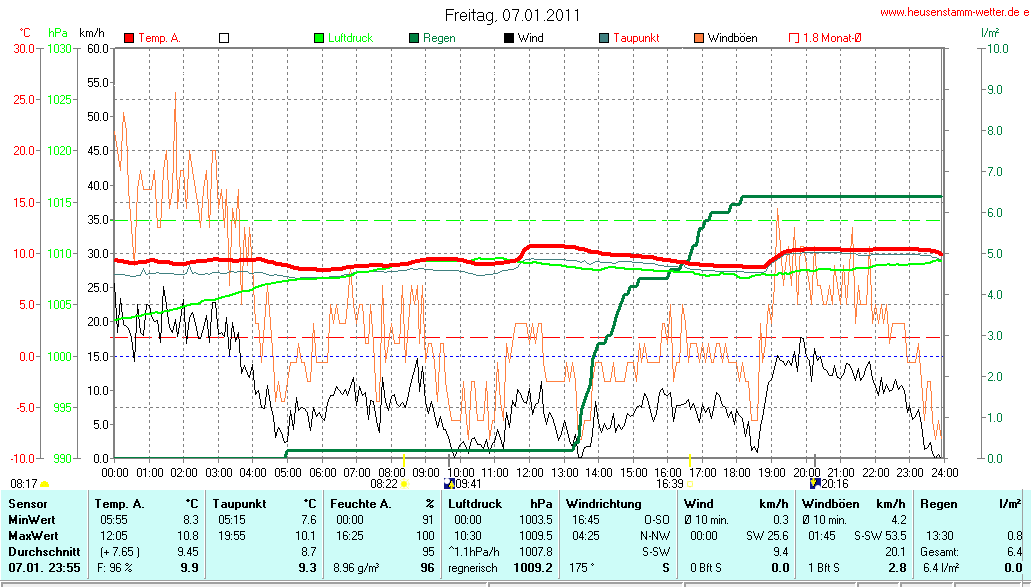The image size is (1034, 587).
Task: Select the Regen column header in table
Action: click(x=938, y=503)
